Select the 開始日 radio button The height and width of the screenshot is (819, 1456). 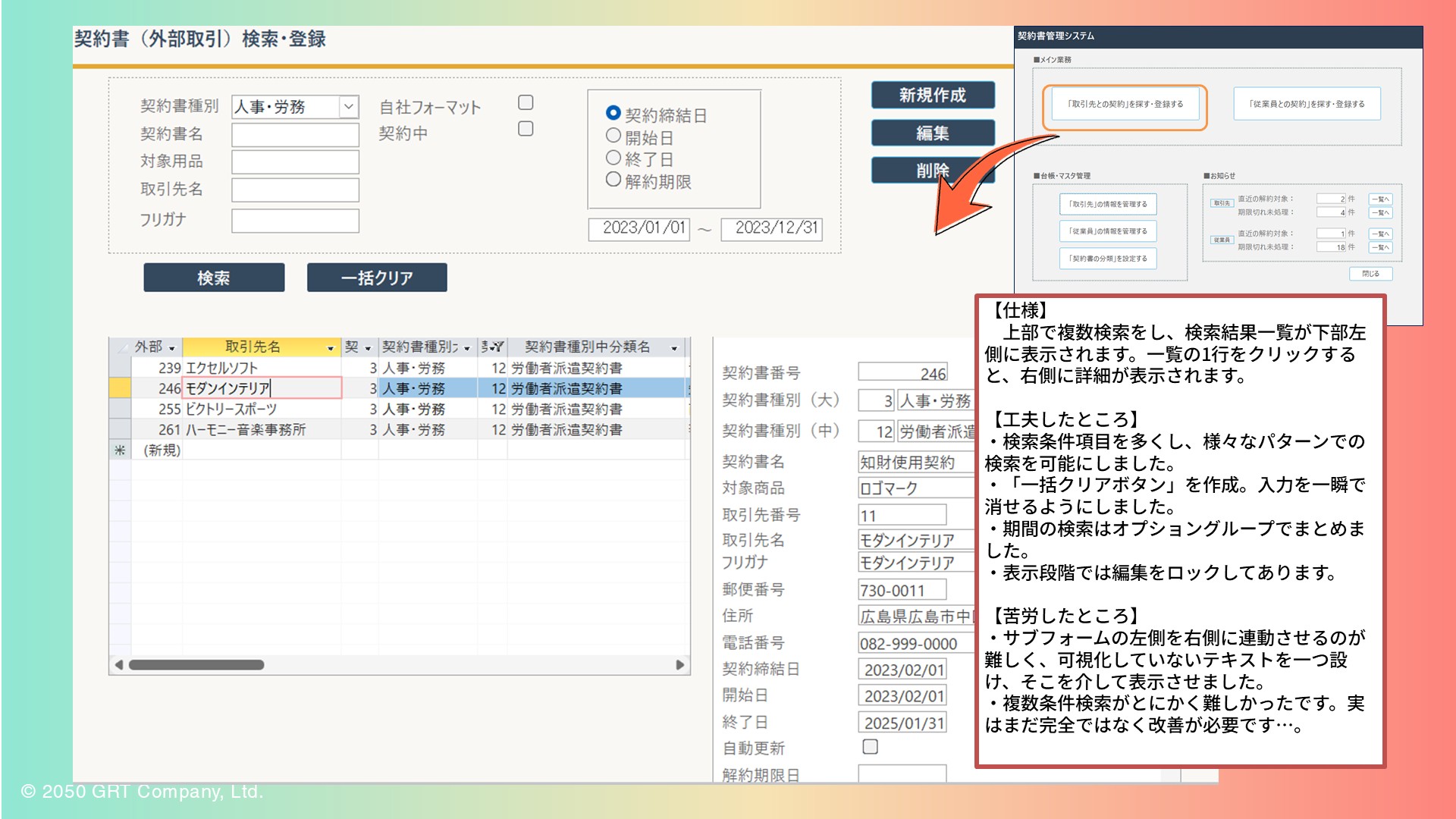613,136
